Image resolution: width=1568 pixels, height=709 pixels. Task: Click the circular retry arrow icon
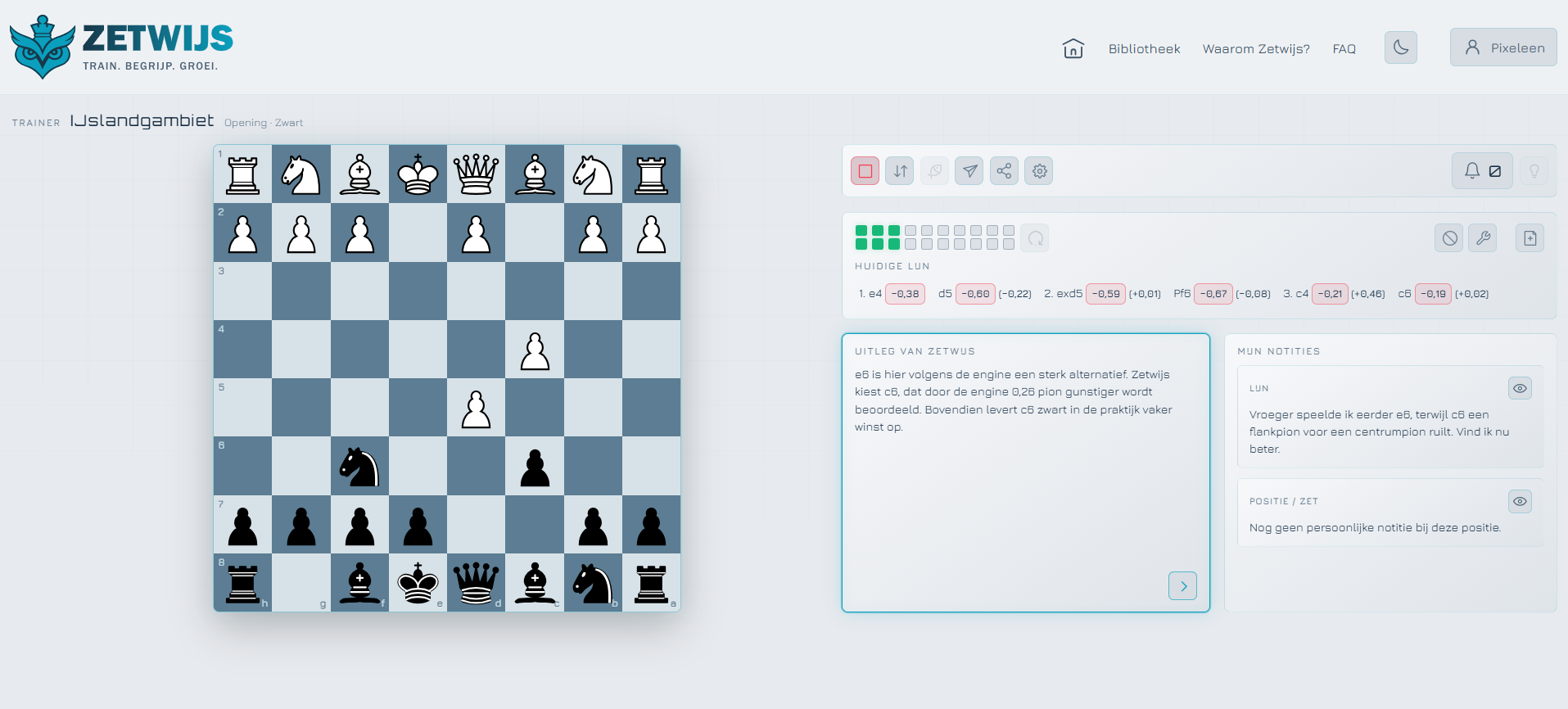[1035, 238]
